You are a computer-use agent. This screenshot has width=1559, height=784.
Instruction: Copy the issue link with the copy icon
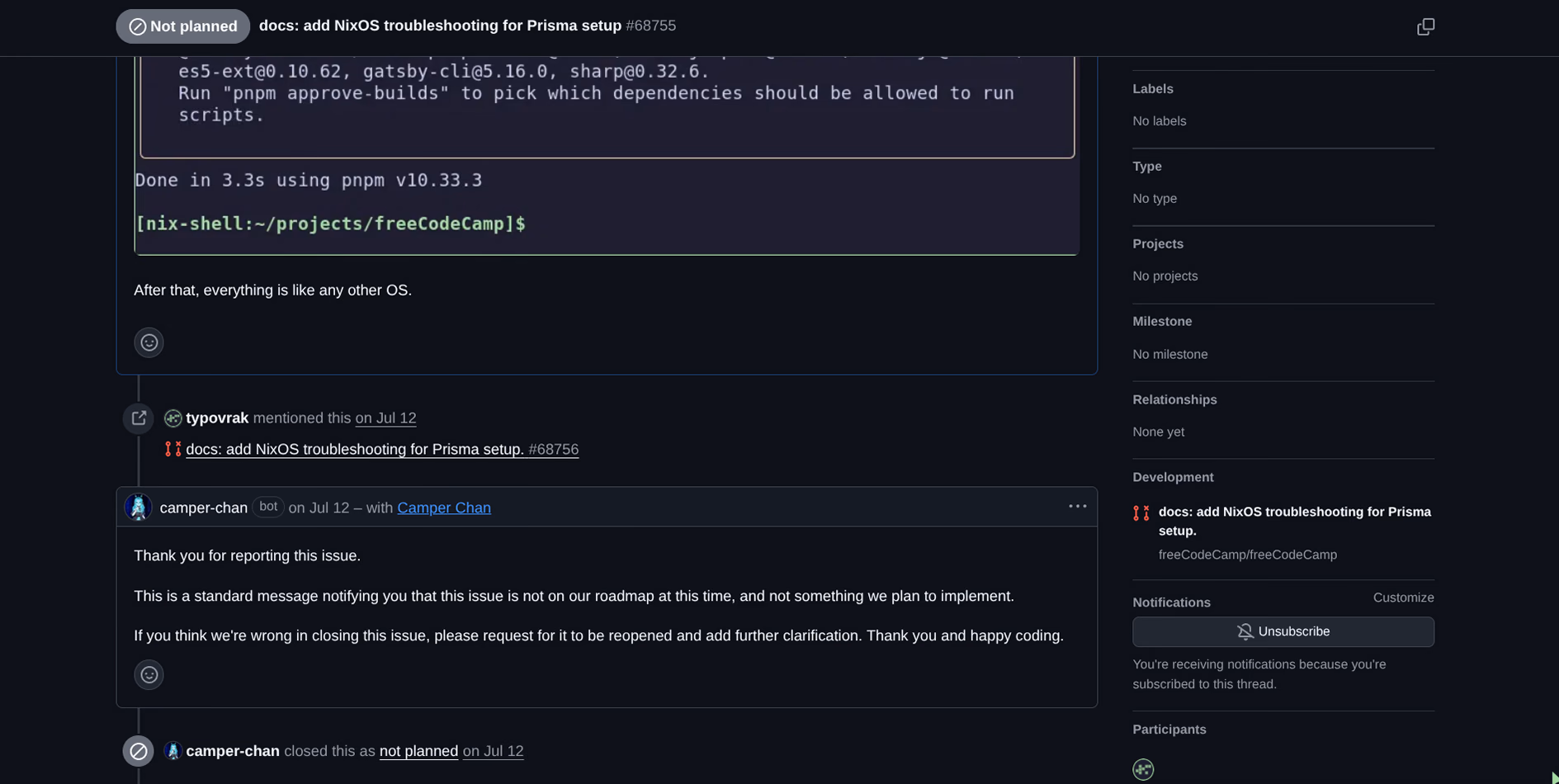[x=1425, y=26]
